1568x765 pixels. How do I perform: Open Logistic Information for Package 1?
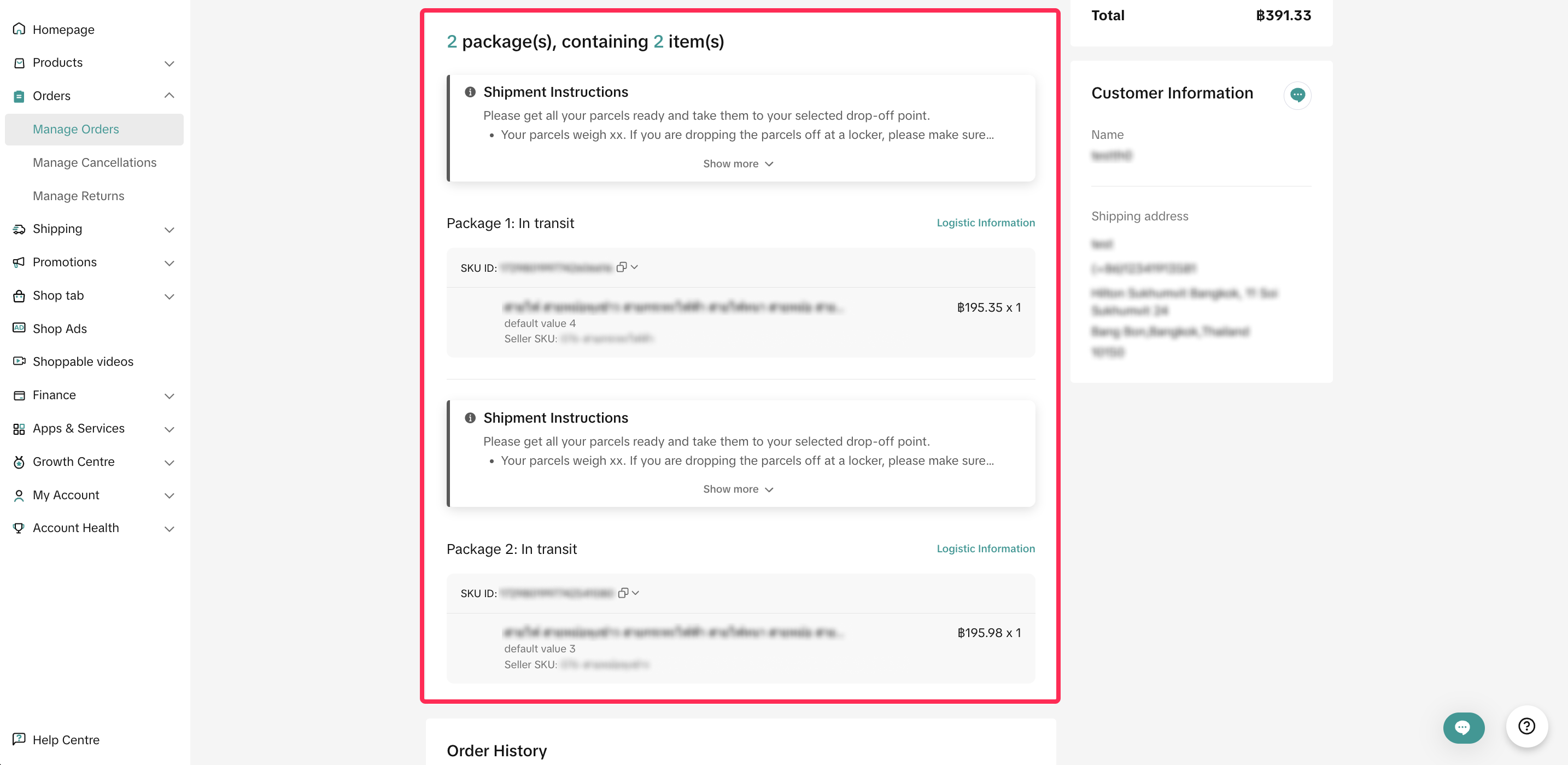pos(985,223)
